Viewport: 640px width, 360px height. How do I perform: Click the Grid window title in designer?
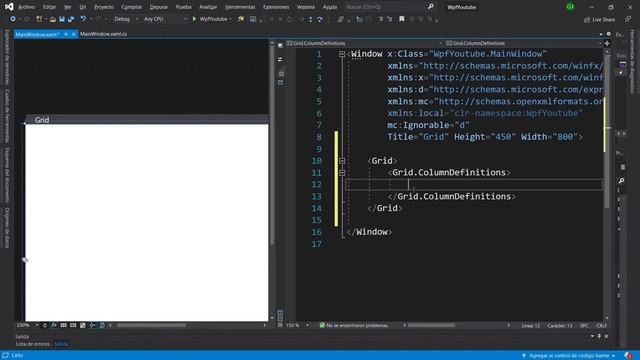click(x=42, y=120)
